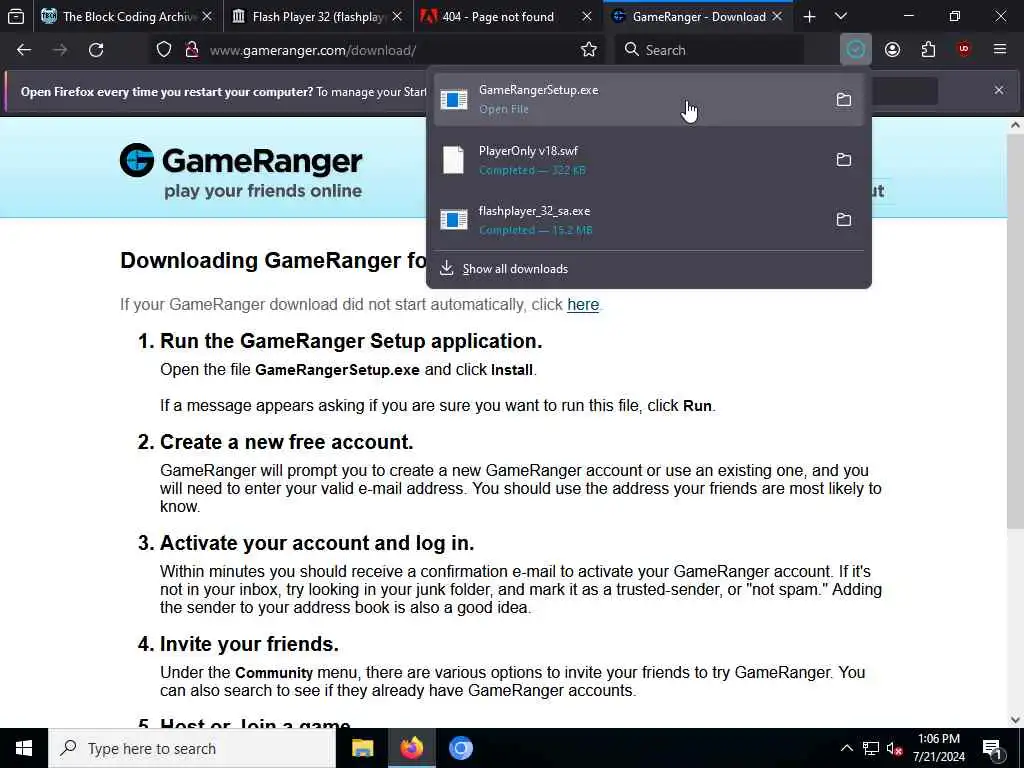Switch to the Flash Player 32 tab

pyautogui.click(x=319, y=16)
